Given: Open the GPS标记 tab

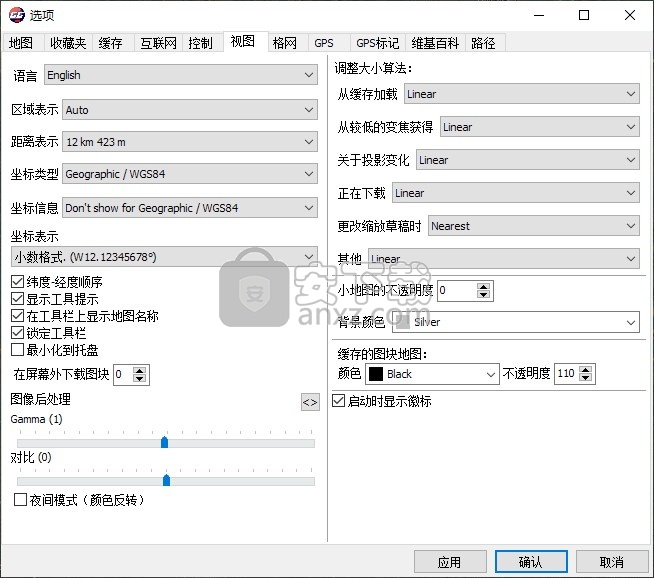Looking at the screenshot, I should [377, 43].
